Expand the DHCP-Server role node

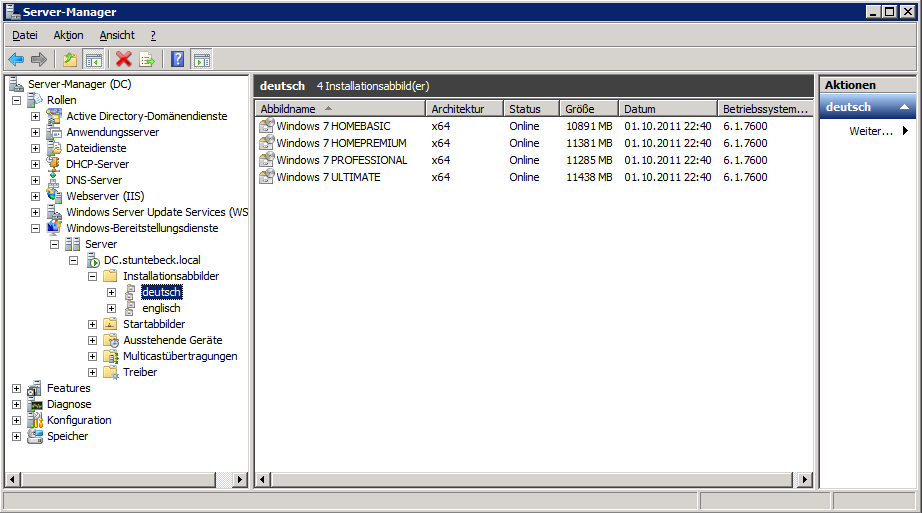pos(36,164)
